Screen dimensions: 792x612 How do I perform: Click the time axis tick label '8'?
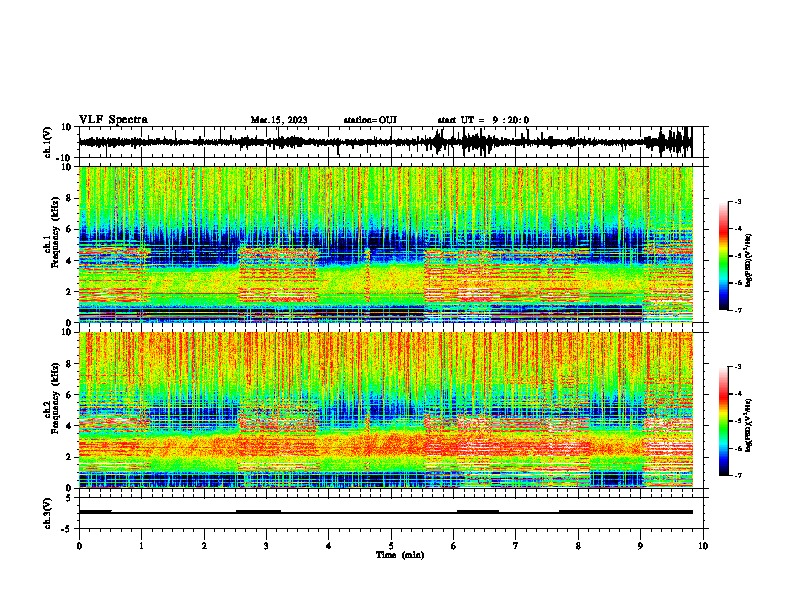coord(578,546)
